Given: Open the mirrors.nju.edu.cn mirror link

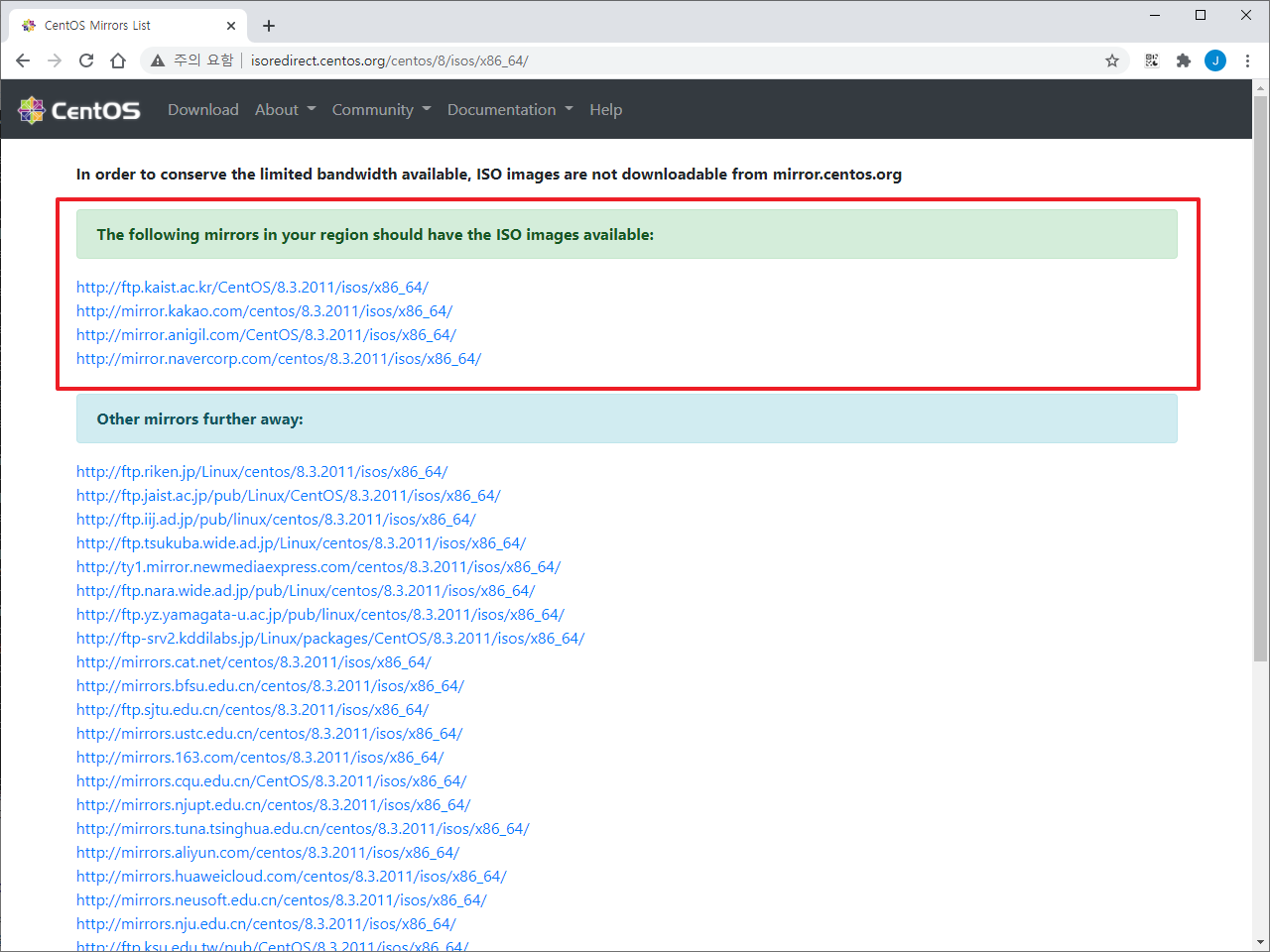Looking at the screenshot, I should tap(266, 924).
